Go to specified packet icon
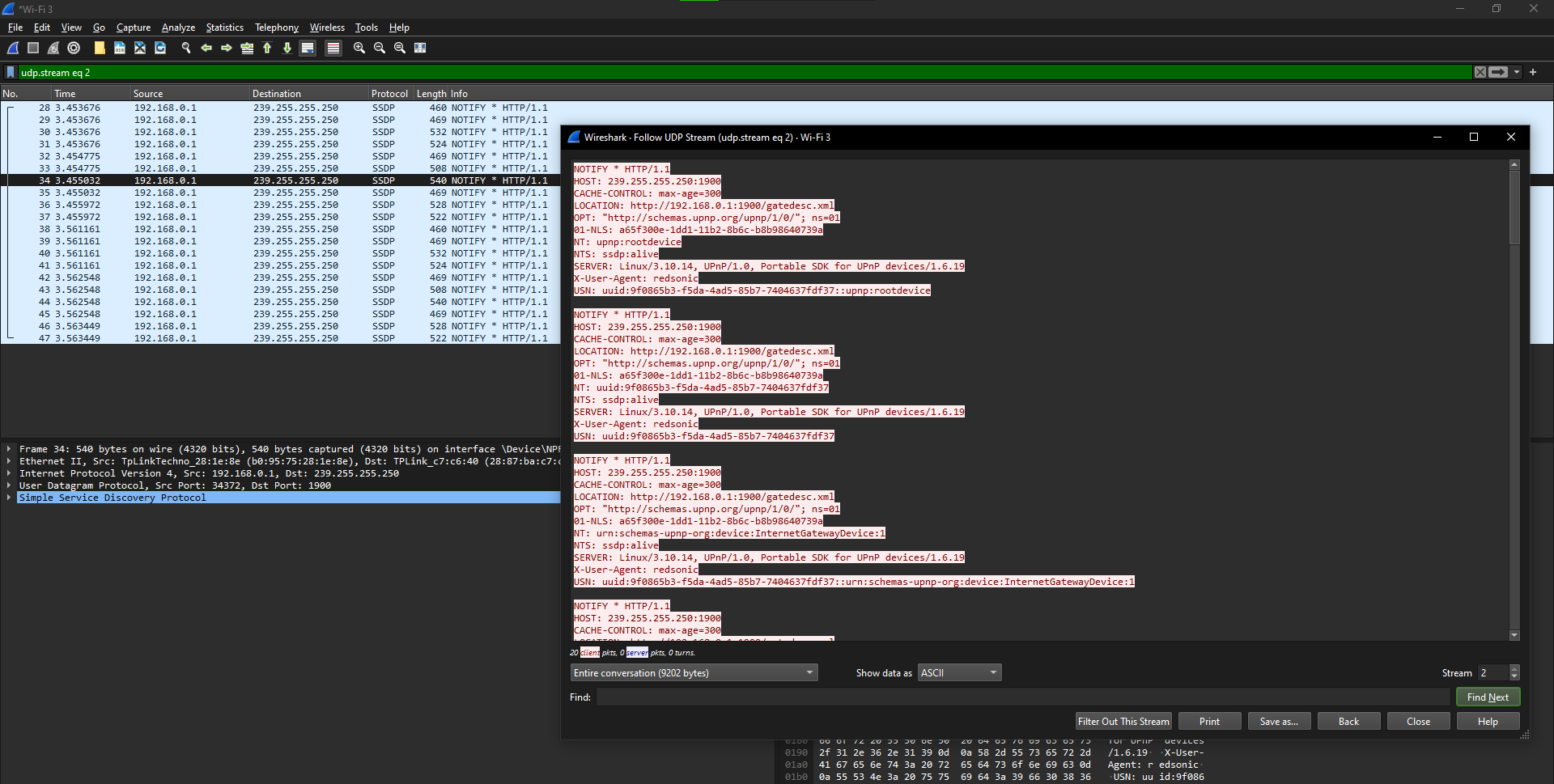1554x784 pixels. pos(247,49)
